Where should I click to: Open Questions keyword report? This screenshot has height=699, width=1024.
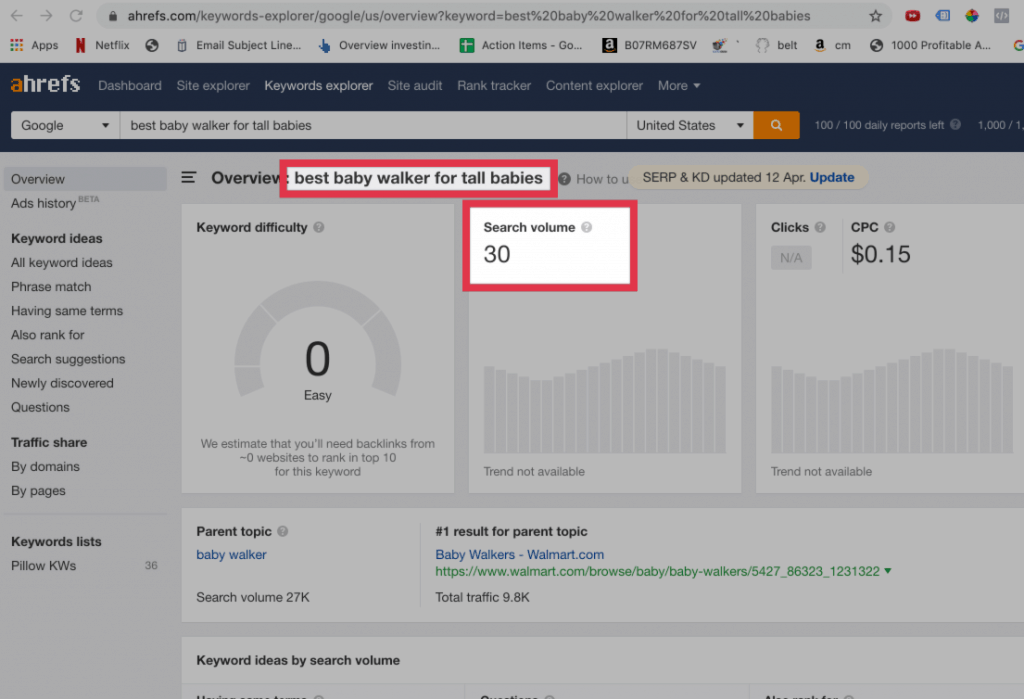(40, 408)
